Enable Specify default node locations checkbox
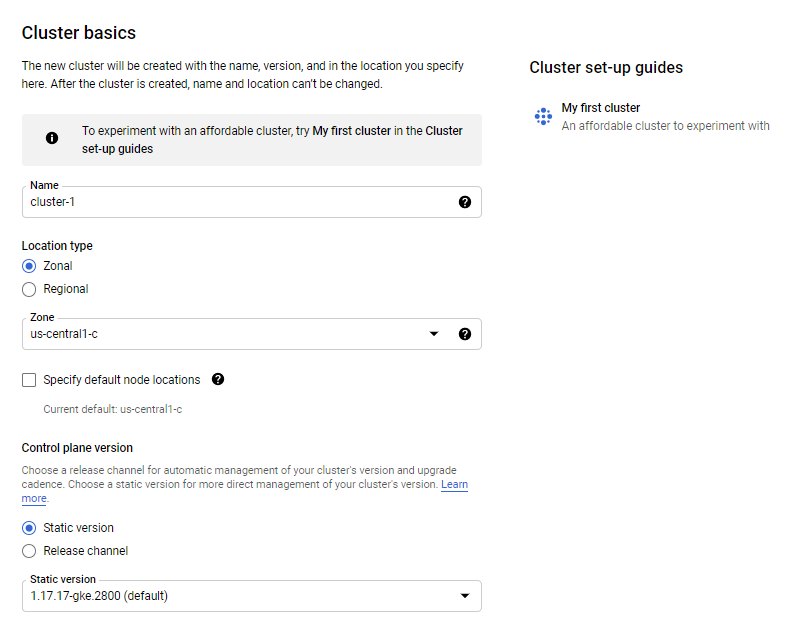The image size is (803, 636). pos(29,380)
